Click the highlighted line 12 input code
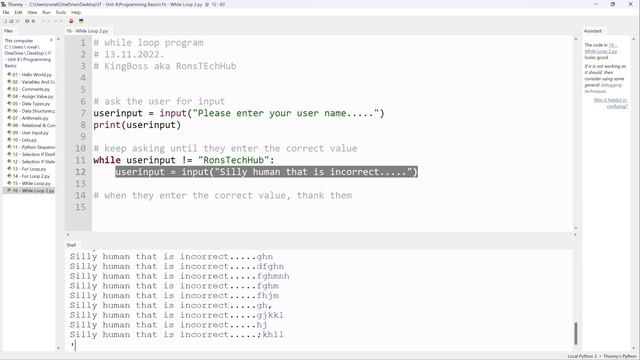 click(x=267, y=172)
